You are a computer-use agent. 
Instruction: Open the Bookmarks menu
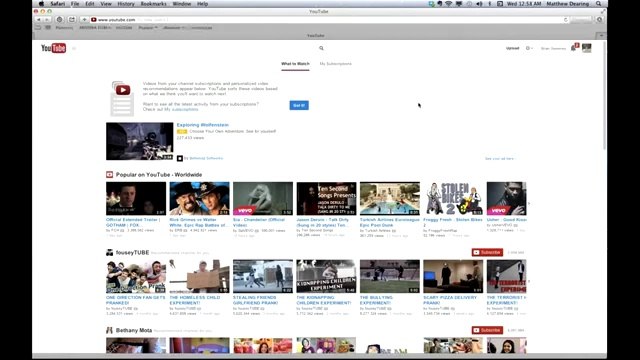pos(153,4)
